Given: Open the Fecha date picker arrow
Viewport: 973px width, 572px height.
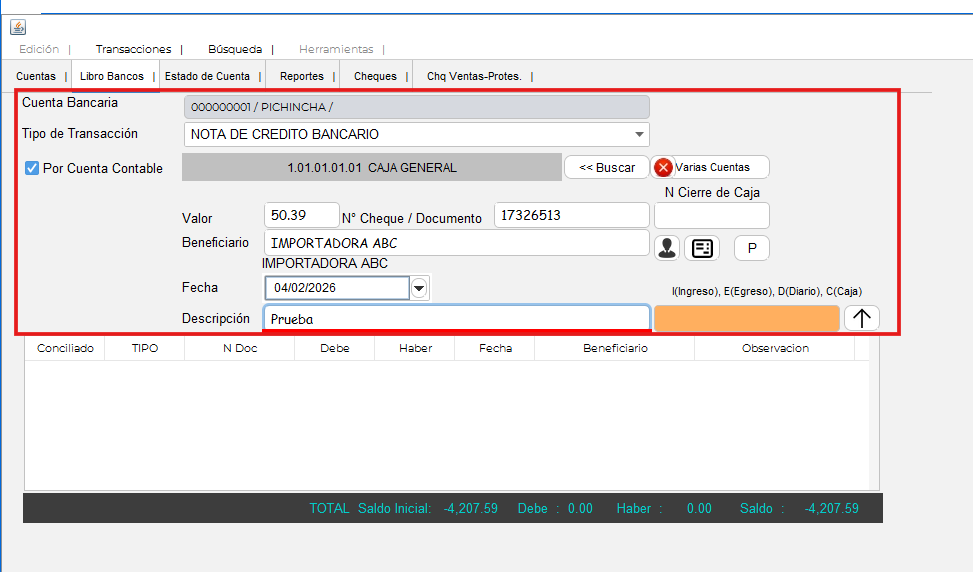Looking at the screenshot, I should (x=420, y=288).
